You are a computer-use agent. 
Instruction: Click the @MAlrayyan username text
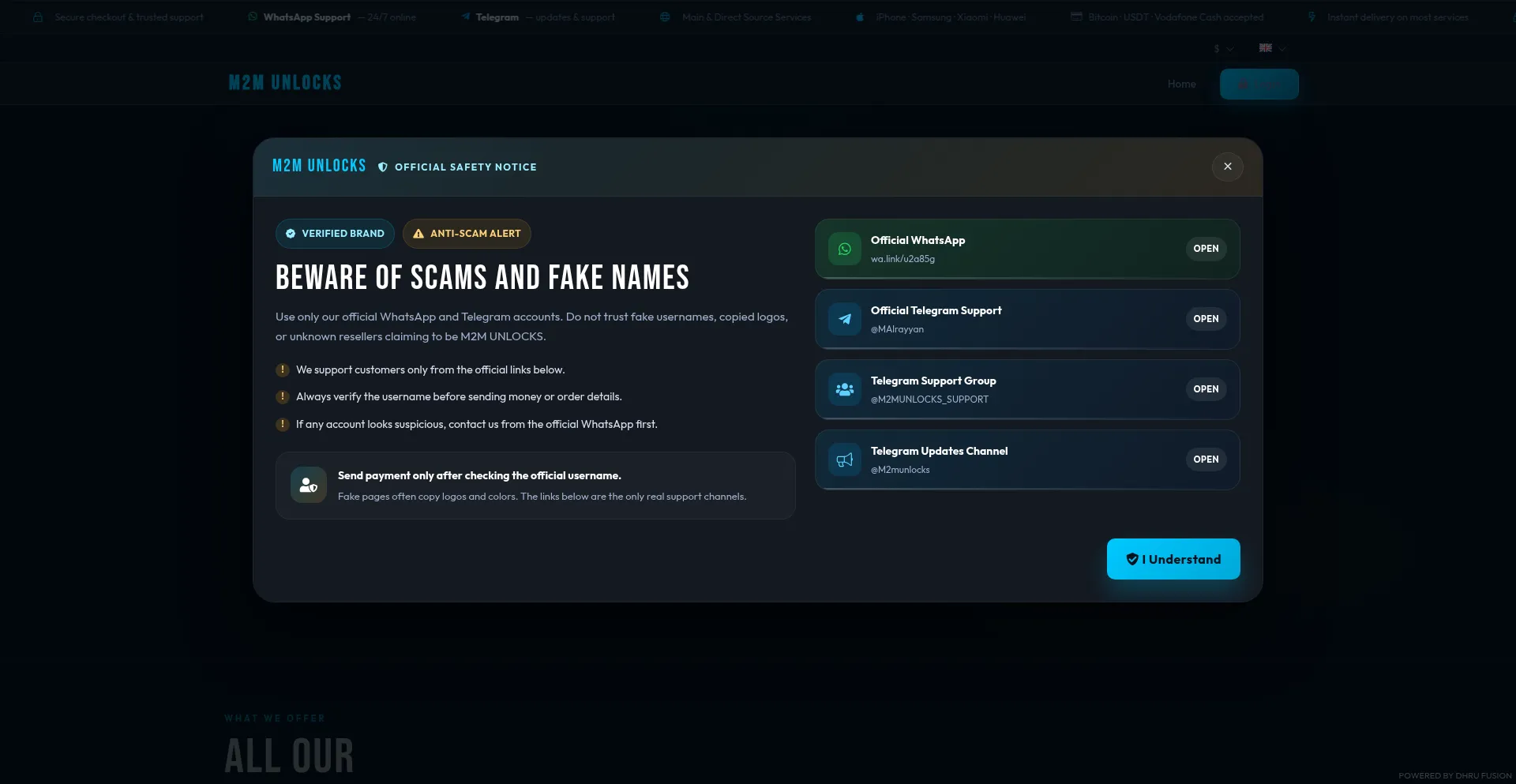click(897, 329)
